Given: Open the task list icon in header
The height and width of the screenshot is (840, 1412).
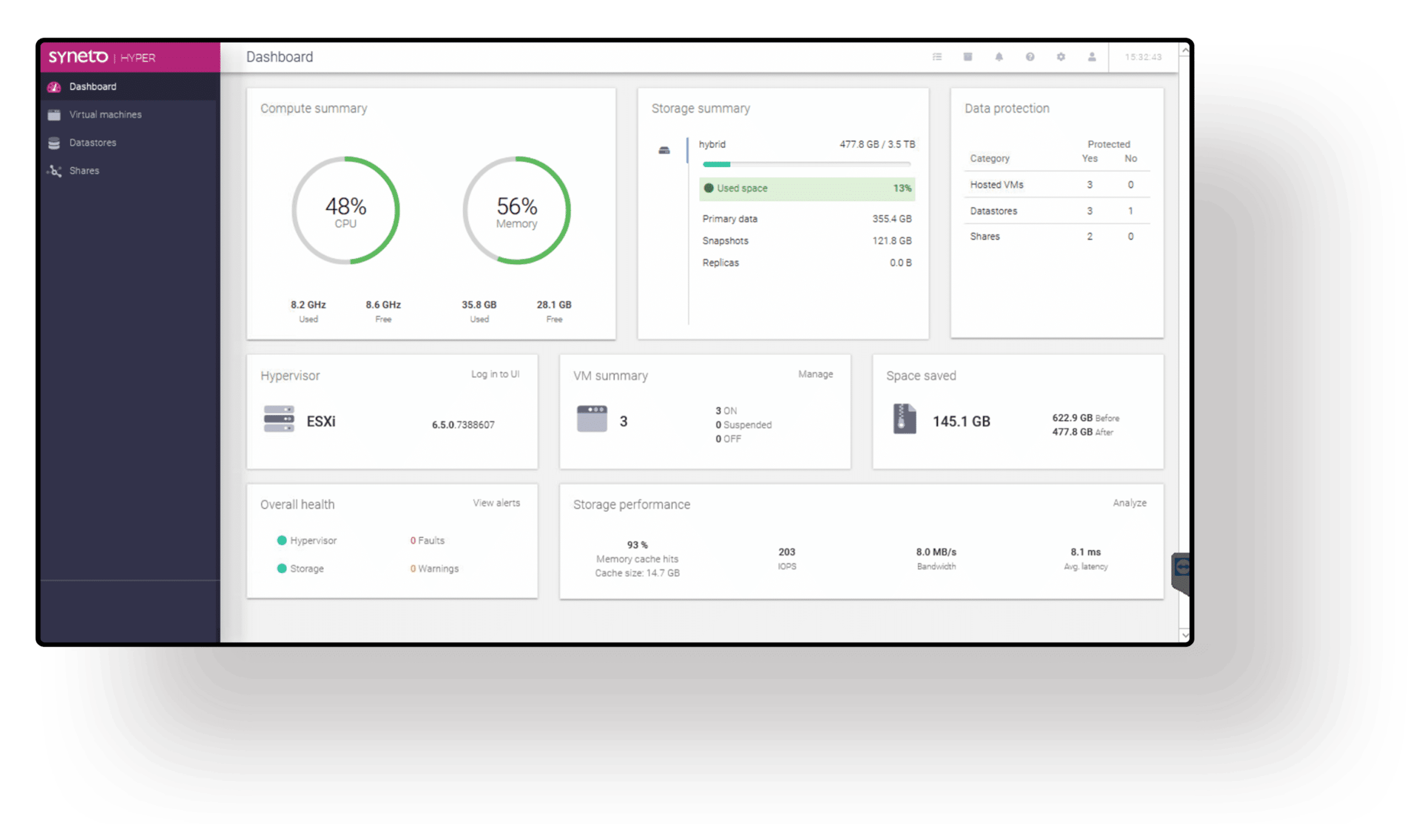Looking at the screenshot, I should pos(937,57).
